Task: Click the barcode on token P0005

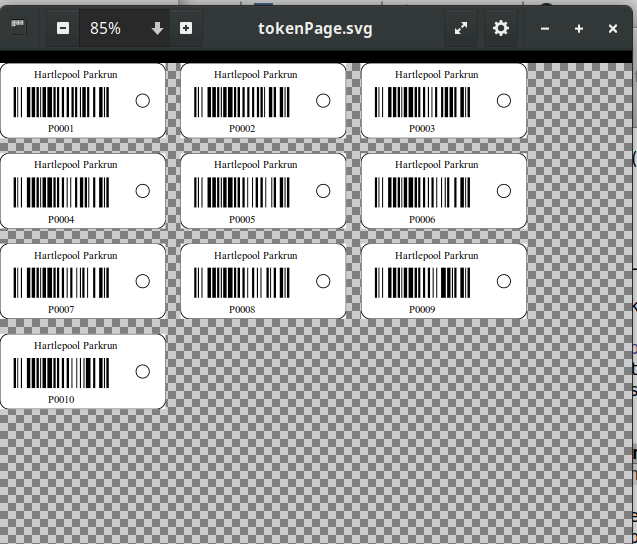Action: 242,192
